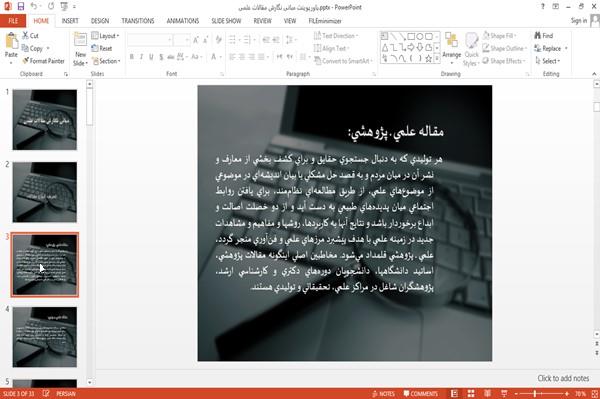This screenshot has width=600, height=399.
Task: Click the Arrange objects icon
Action: pos(452,41)
